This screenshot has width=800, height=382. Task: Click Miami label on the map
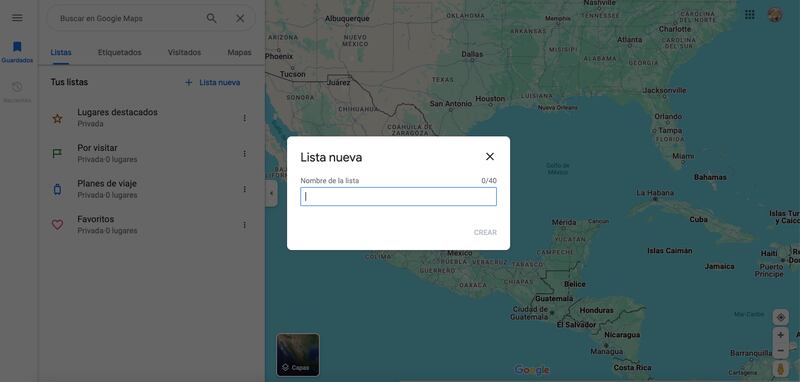pyautogui.click(x=683, y=156)
